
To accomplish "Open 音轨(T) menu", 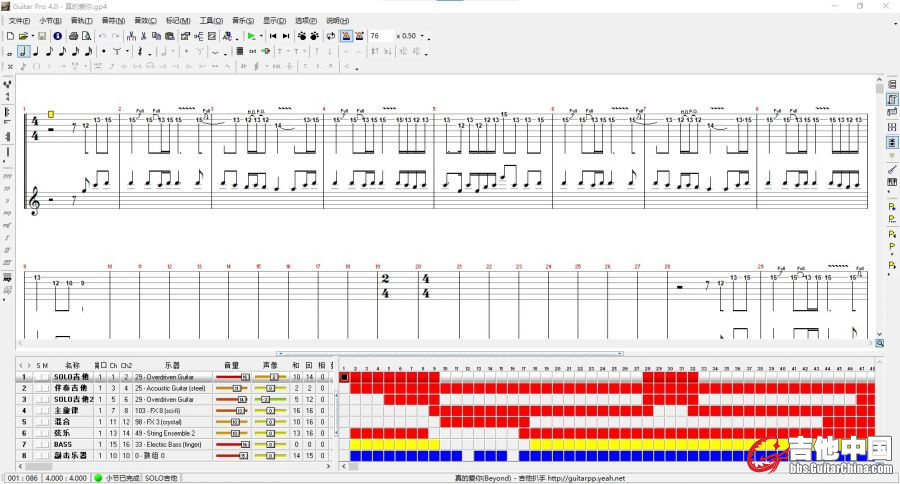I will (81, 21).
